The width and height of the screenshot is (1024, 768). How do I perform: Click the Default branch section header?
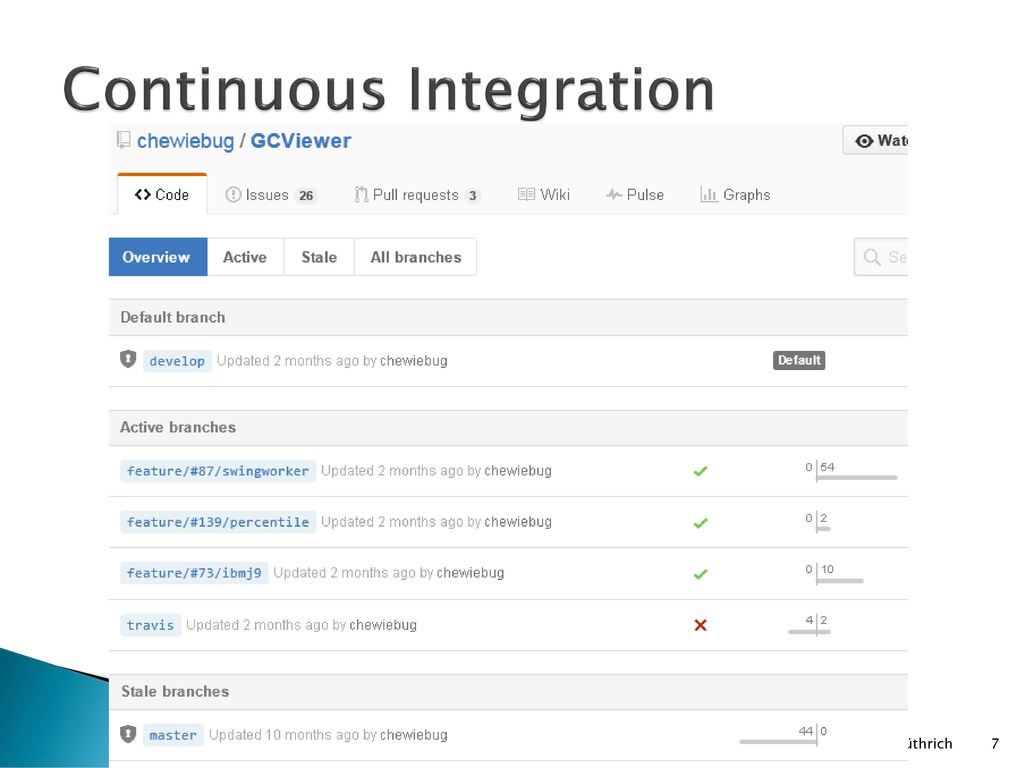pos(508,317)
